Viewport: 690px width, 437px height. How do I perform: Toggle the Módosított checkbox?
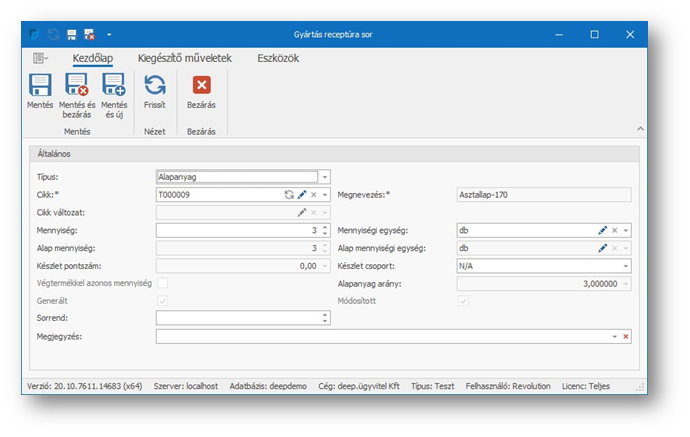[461, 301]
